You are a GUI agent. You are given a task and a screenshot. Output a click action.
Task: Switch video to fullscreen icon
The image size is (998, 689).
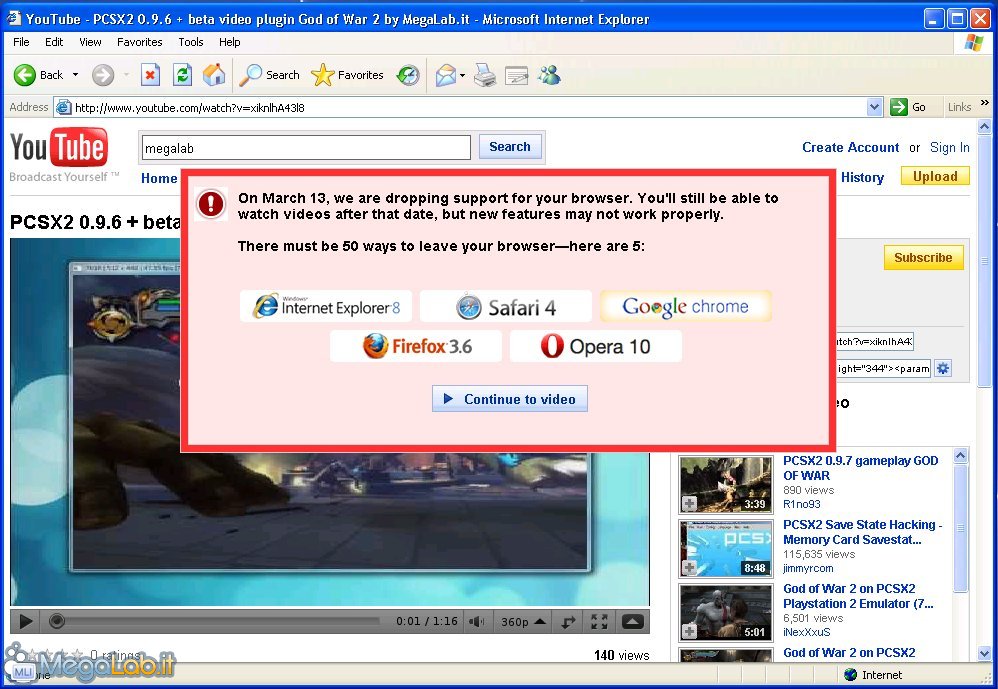pyautogui.click(x=599, y=622)
